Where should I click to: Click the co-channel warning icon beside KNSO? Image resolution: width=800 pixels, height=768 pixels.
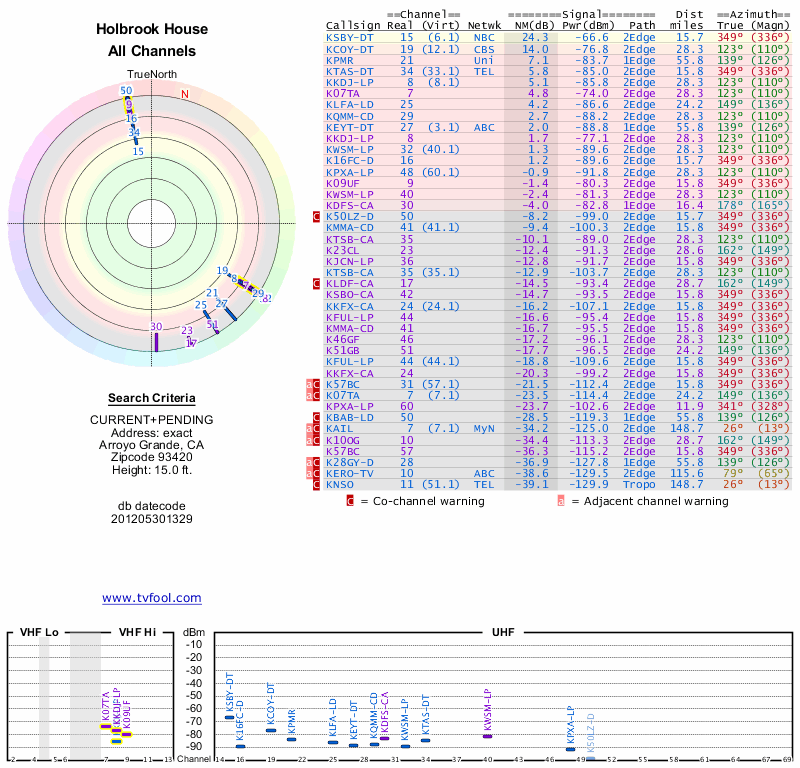click(x=317, y=484)
